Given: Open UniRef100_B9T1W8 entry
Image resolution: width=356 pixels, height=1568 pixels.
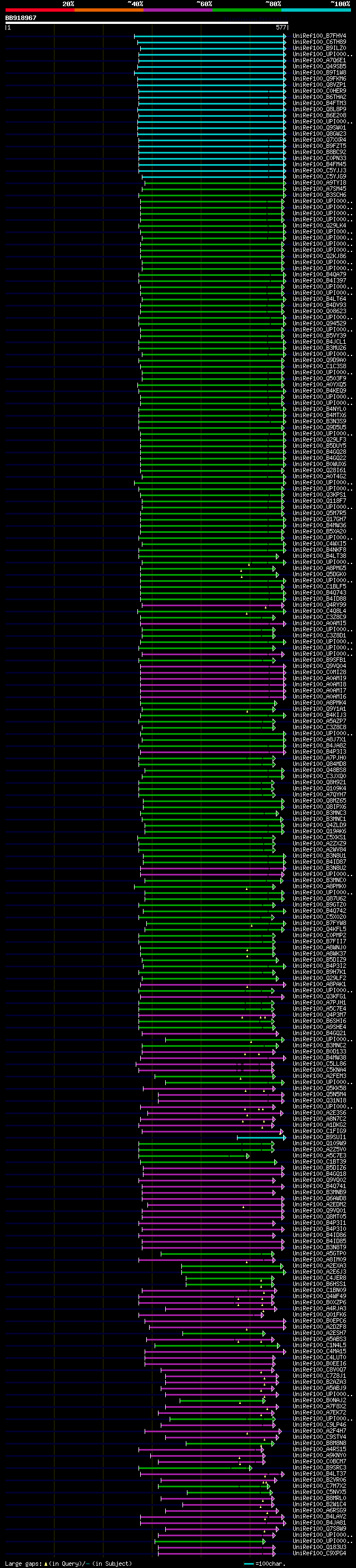Looking at the screenshot, I should [x=319, y=72].
